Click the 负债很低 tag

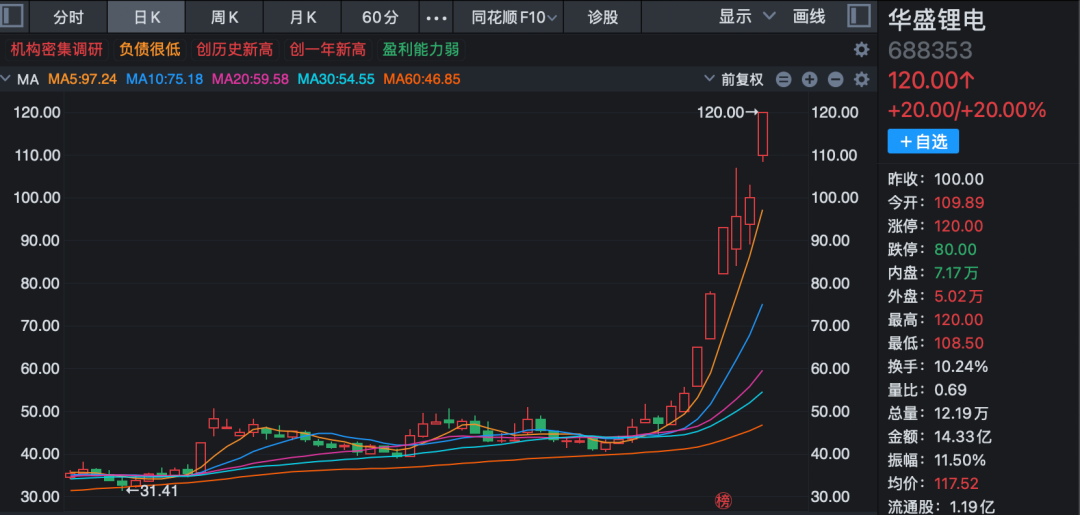click(149, 50)
